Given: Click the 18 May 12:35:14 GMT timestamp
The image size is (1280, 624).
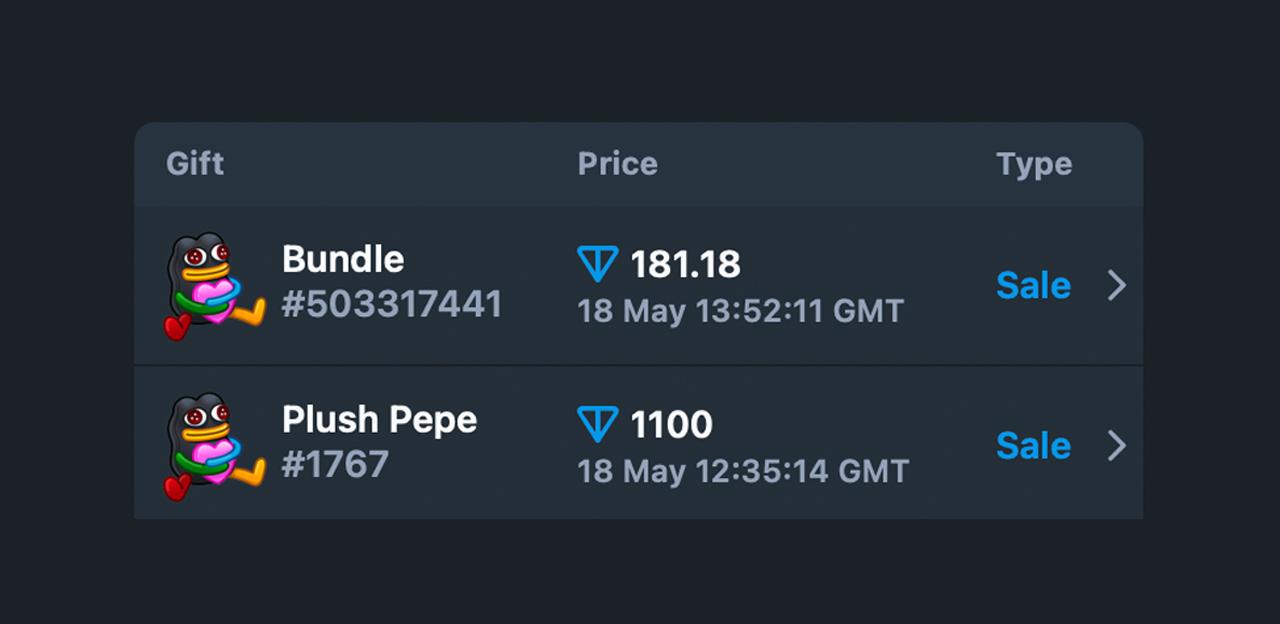Looking at the screenshot, I should 743,471.
